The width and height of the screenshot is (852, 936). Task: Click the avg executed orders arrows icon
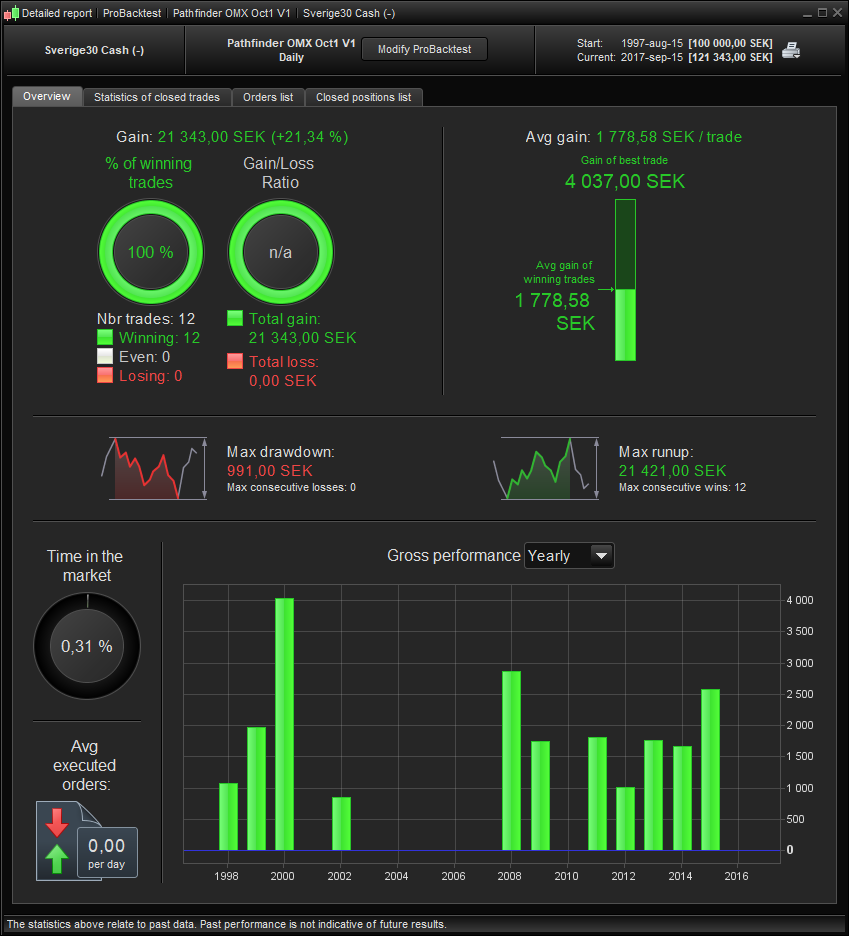(57, 841)
